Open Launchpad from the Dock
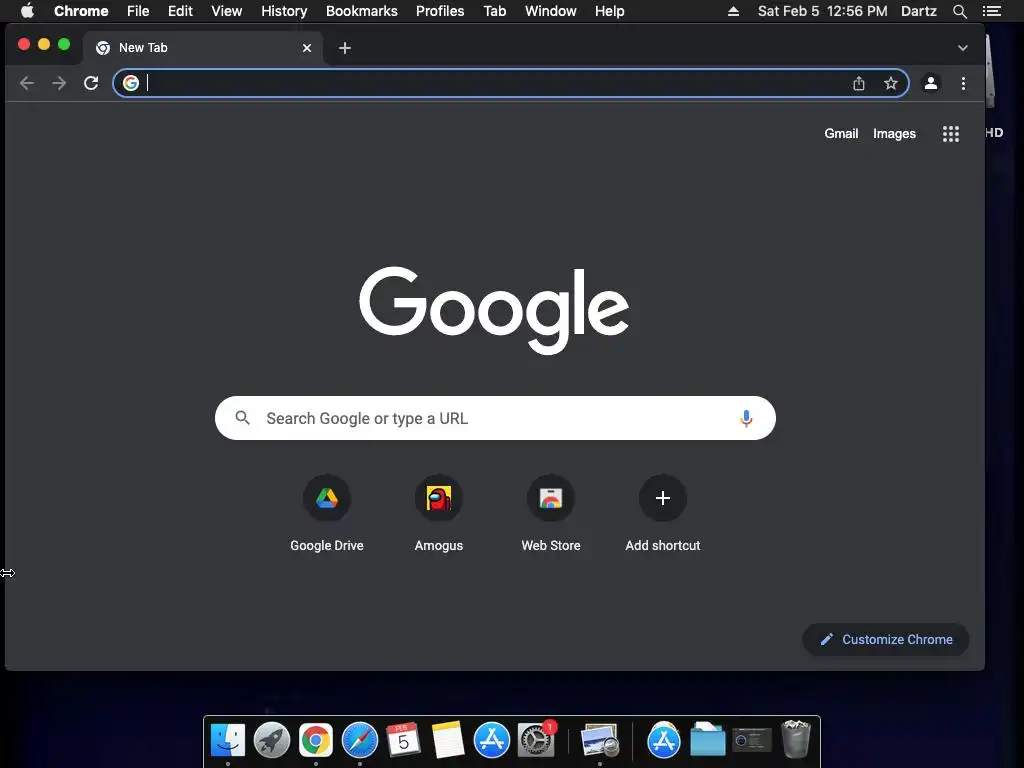Image resolution: width=1024 pixels, height=768 pixels. coord(272,741)
